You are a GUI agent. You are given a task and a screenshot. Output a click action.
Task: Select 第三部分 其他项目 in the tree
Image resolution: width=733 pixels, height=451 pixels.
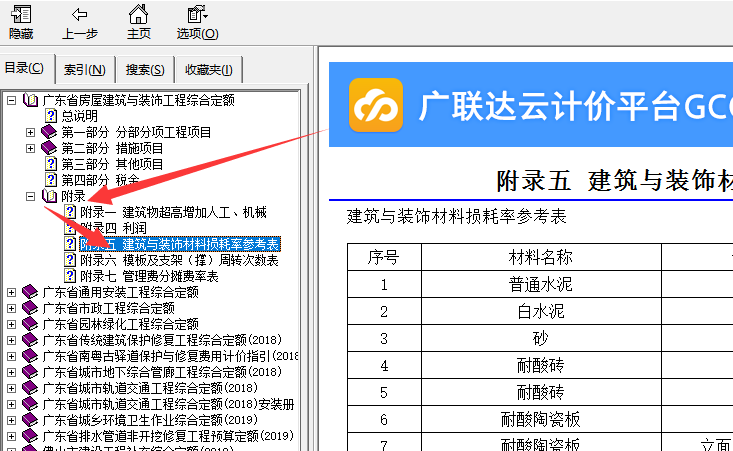112,165
